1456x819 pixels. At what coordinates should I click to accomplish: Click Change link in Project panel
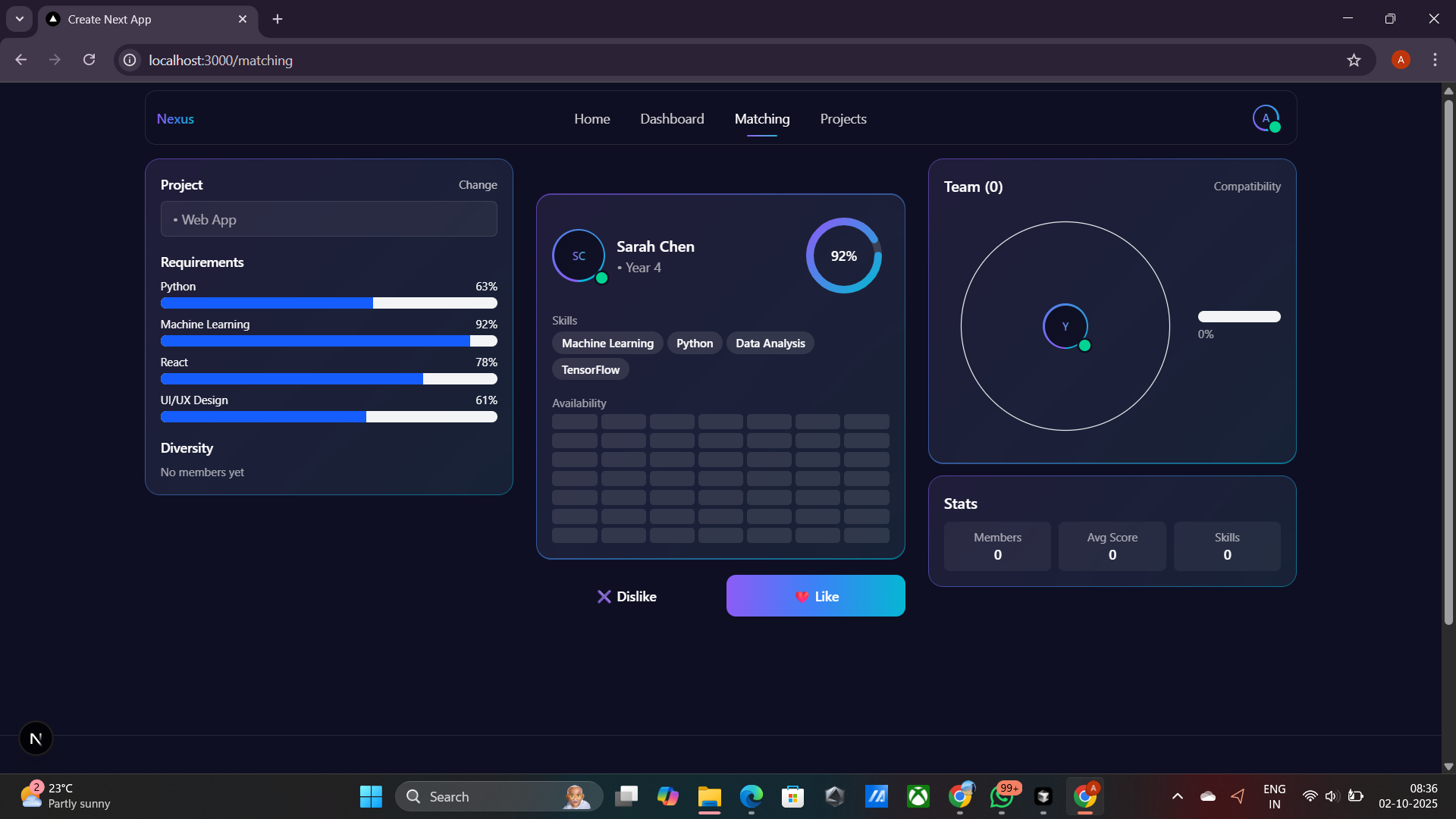click(x=478, y=185)
